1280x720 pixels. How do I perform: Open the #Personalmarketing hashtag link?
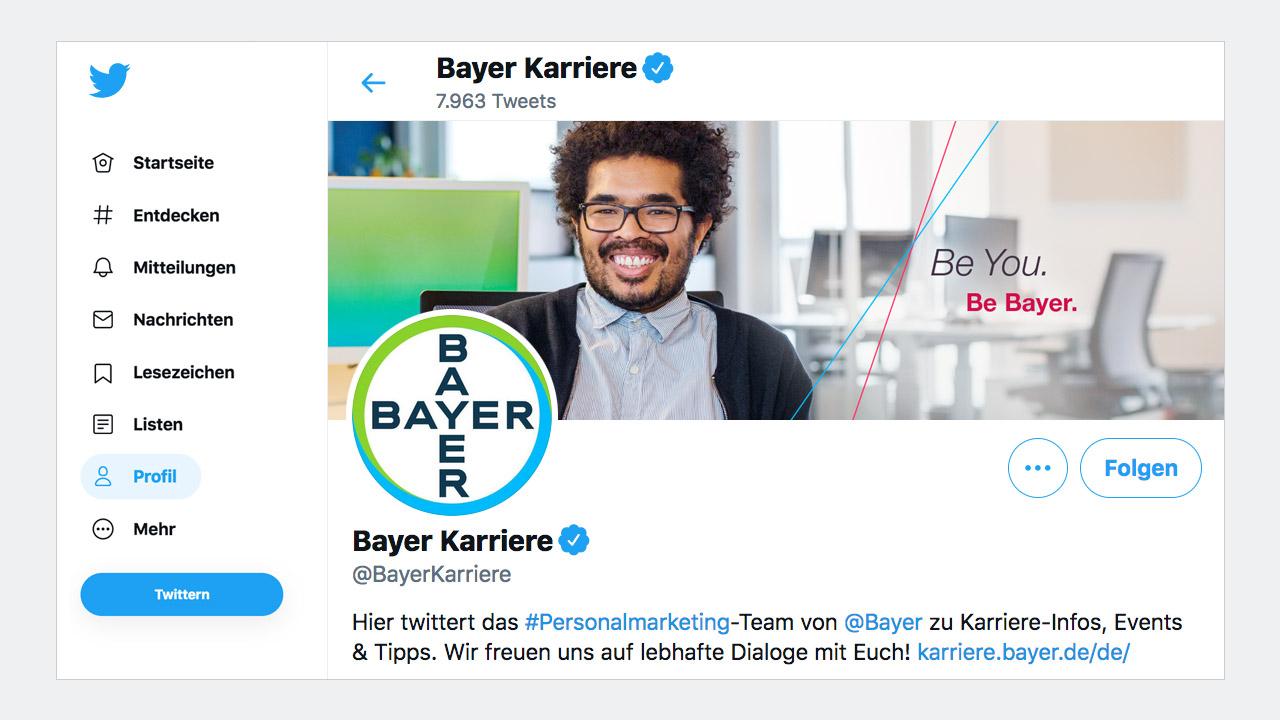(627, 622)
